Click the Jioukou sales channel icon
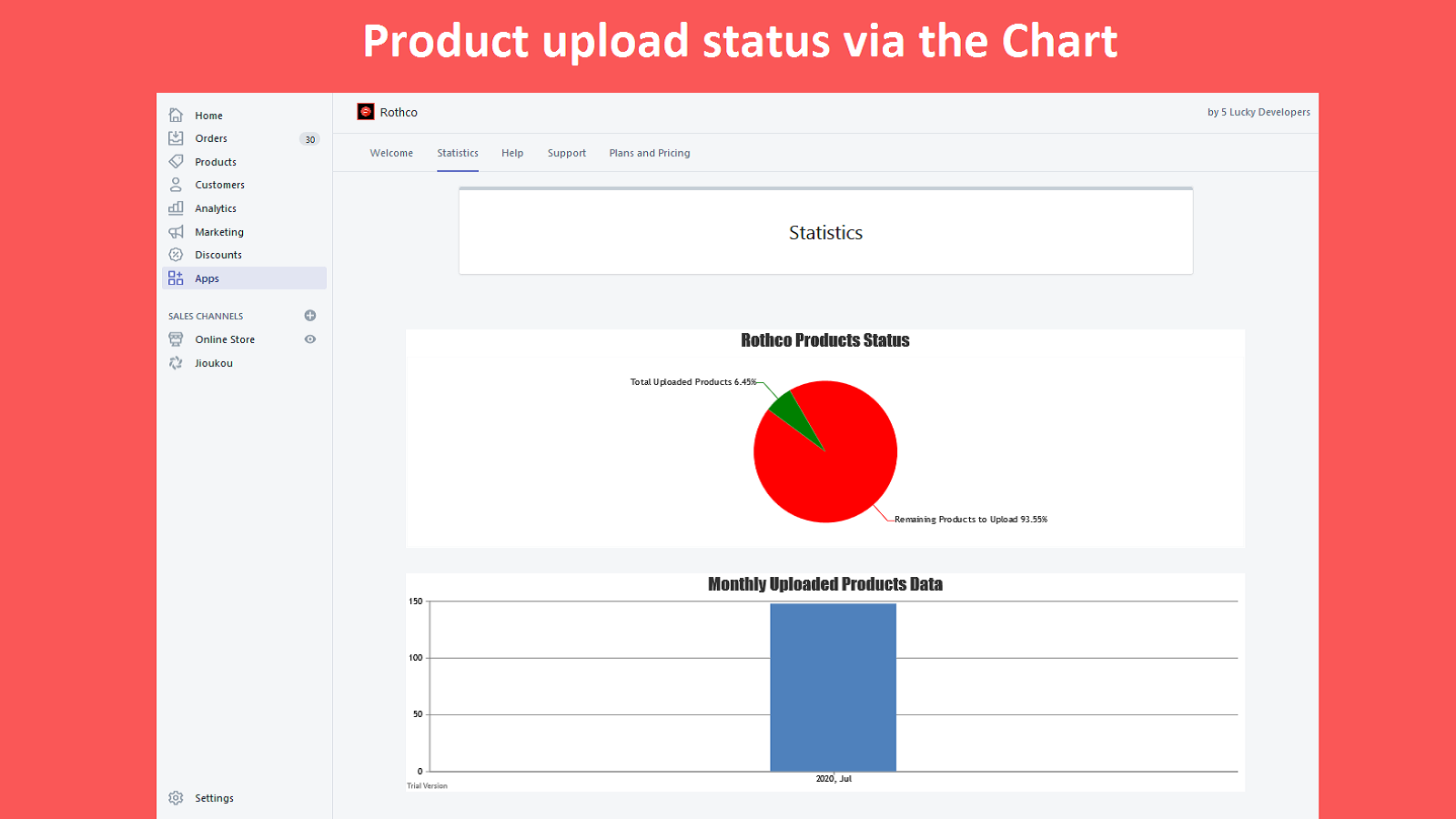This screenshot has width=1456, height=819. click(177, 363)
